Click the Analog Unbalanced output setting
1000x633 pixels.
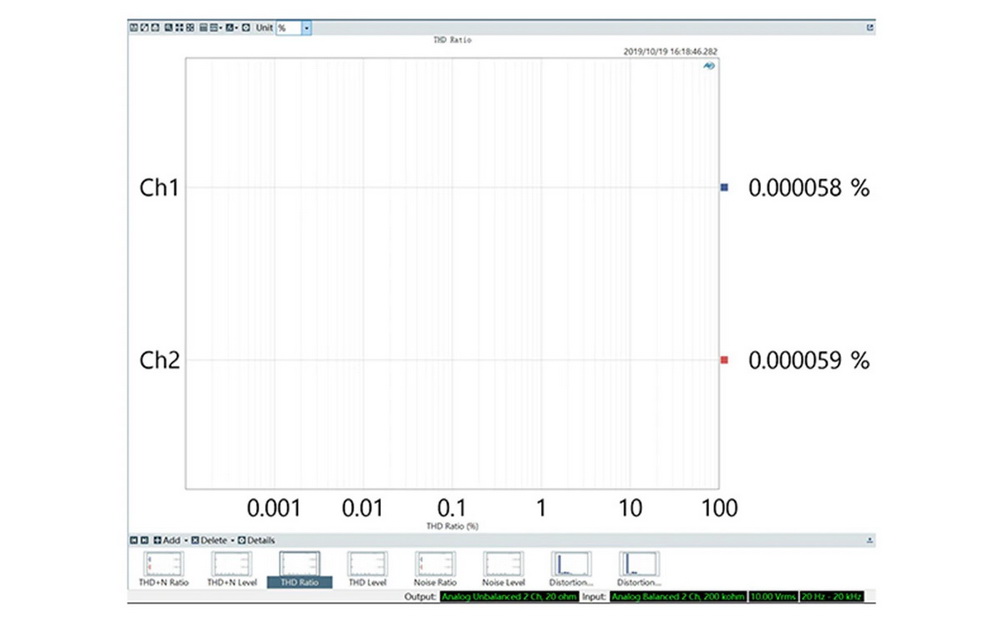pos(509,596)
